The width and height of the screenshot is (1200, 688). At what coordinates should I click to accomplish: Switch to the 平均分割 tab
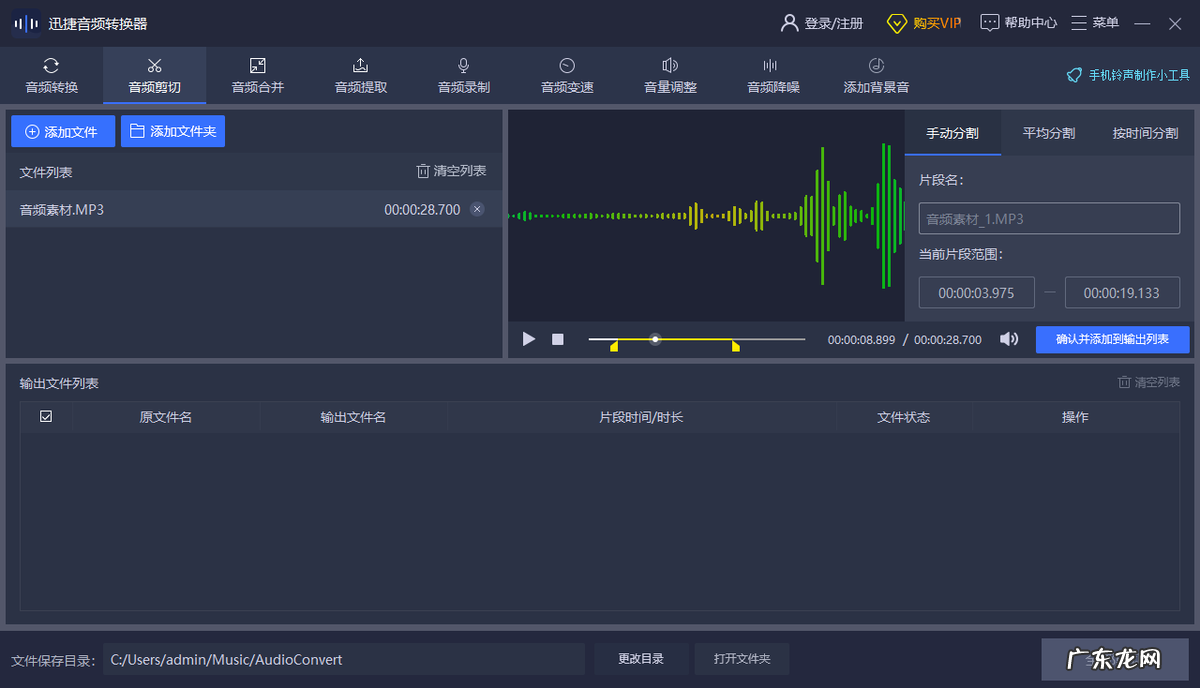[x=1048, y=131]
